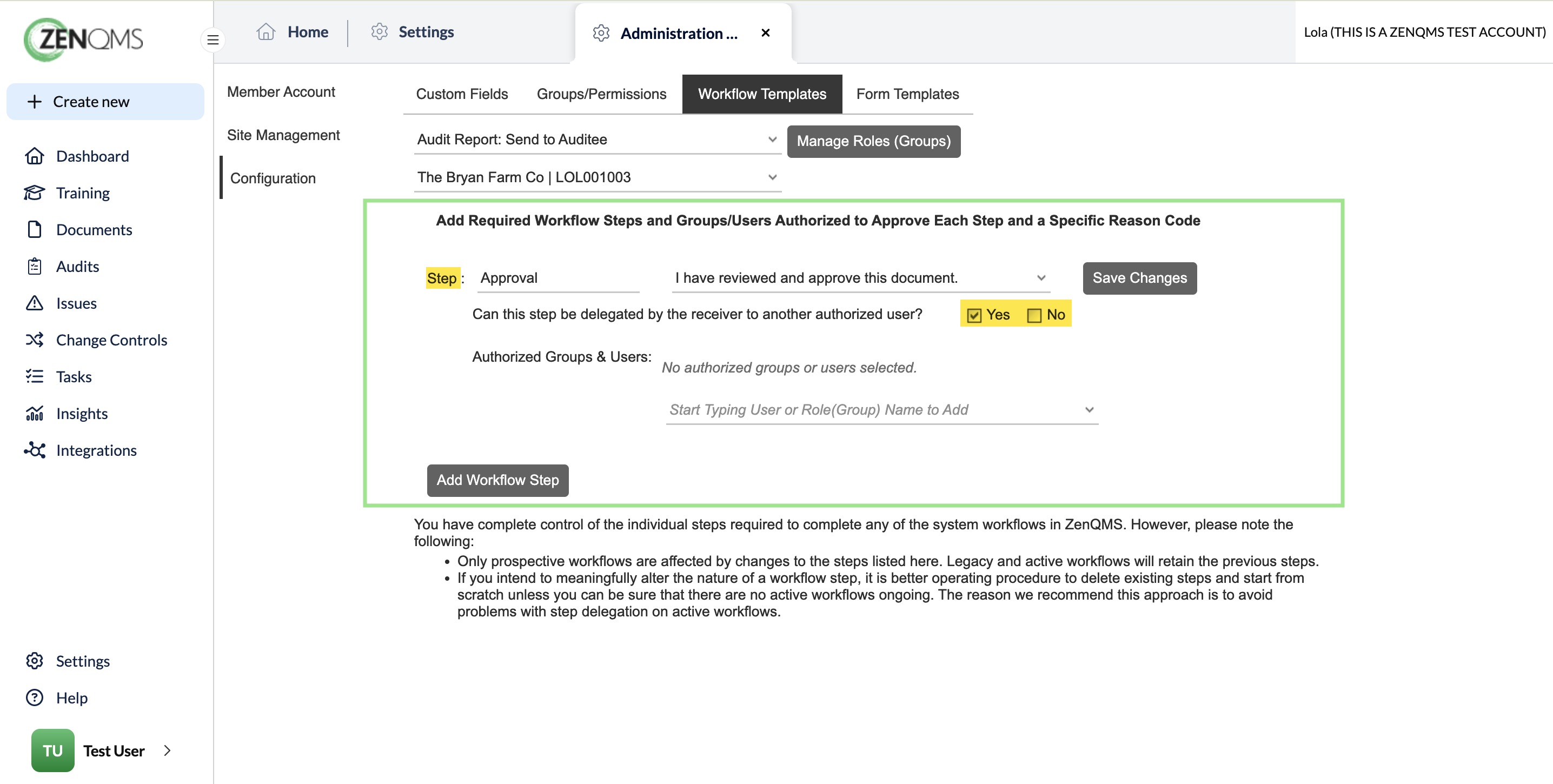Click the Approval step name field
Screen dimensions: 1553x784
[x=558, y=278]
